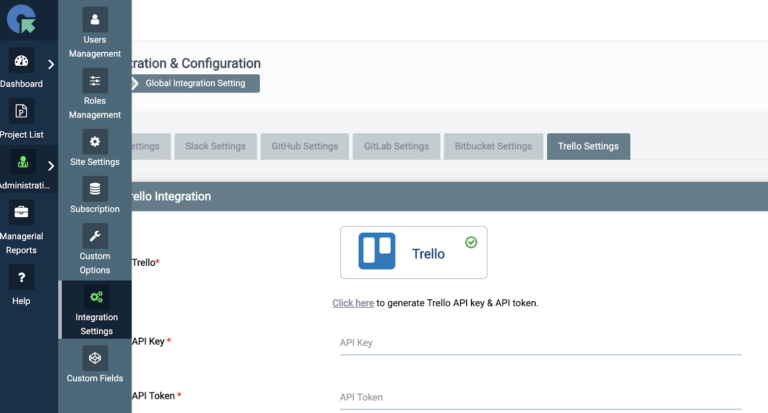Open Project List icon

coord(22,110)
